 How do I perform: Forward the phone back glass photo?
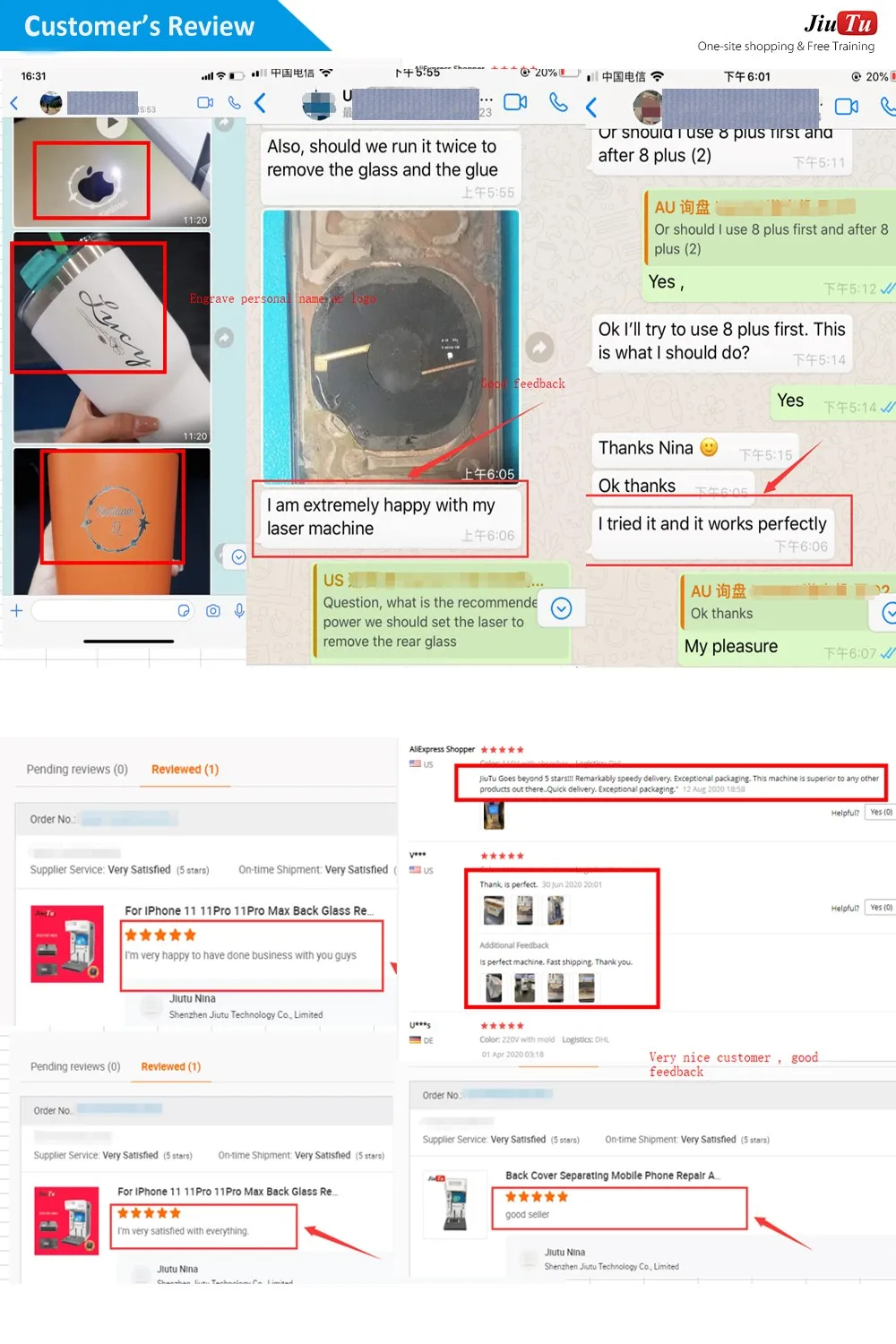(538, 348)
